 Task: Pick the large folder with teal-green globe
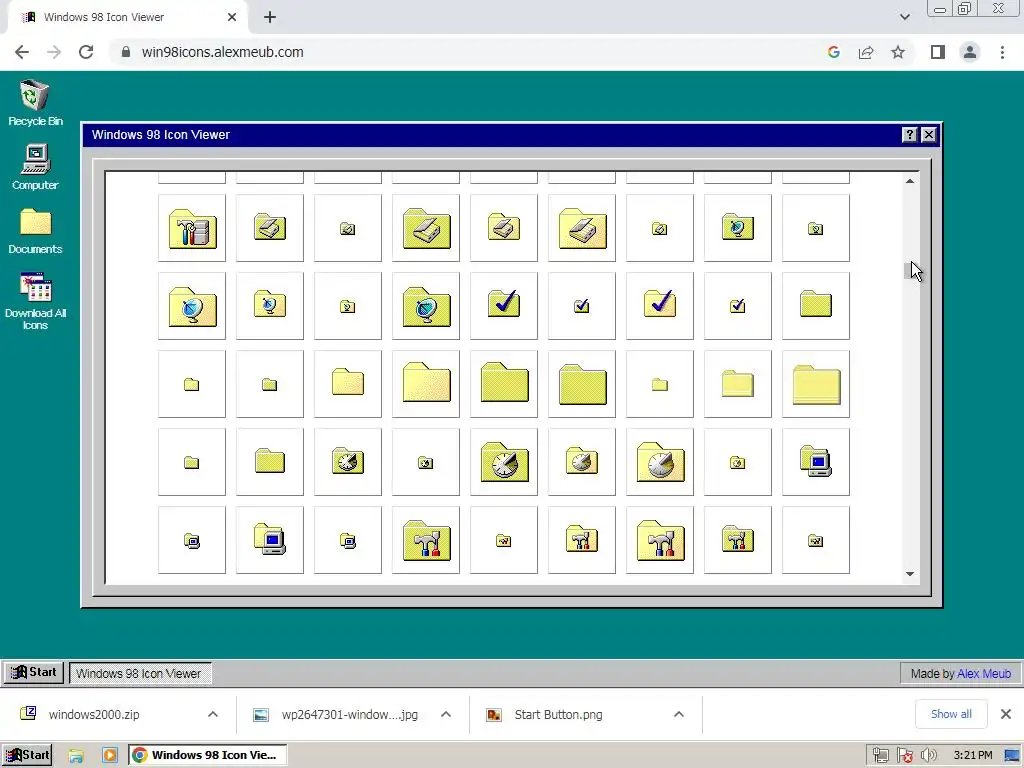coord(426,306)
